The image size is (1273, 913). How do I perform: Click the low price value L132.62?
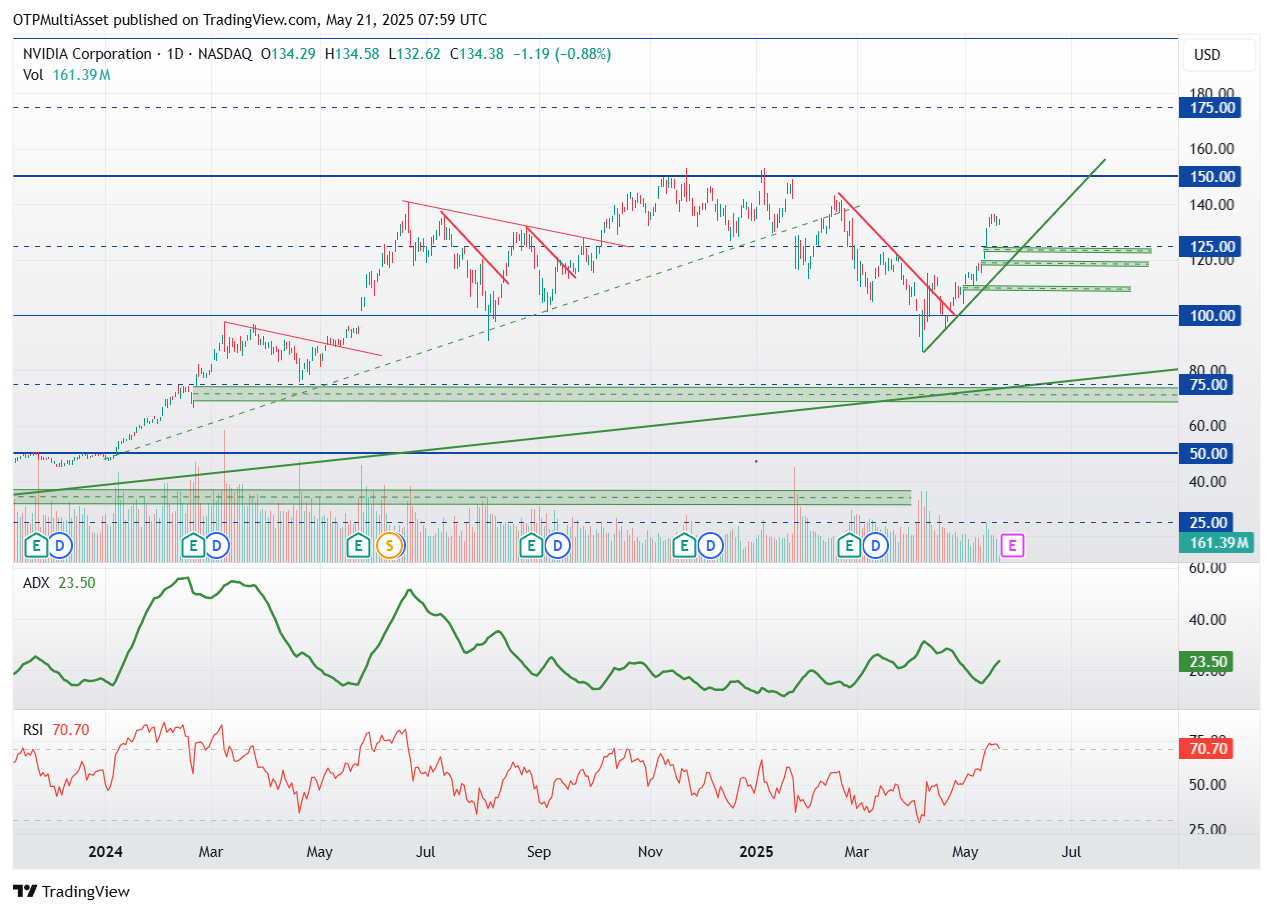coord(416,54)
